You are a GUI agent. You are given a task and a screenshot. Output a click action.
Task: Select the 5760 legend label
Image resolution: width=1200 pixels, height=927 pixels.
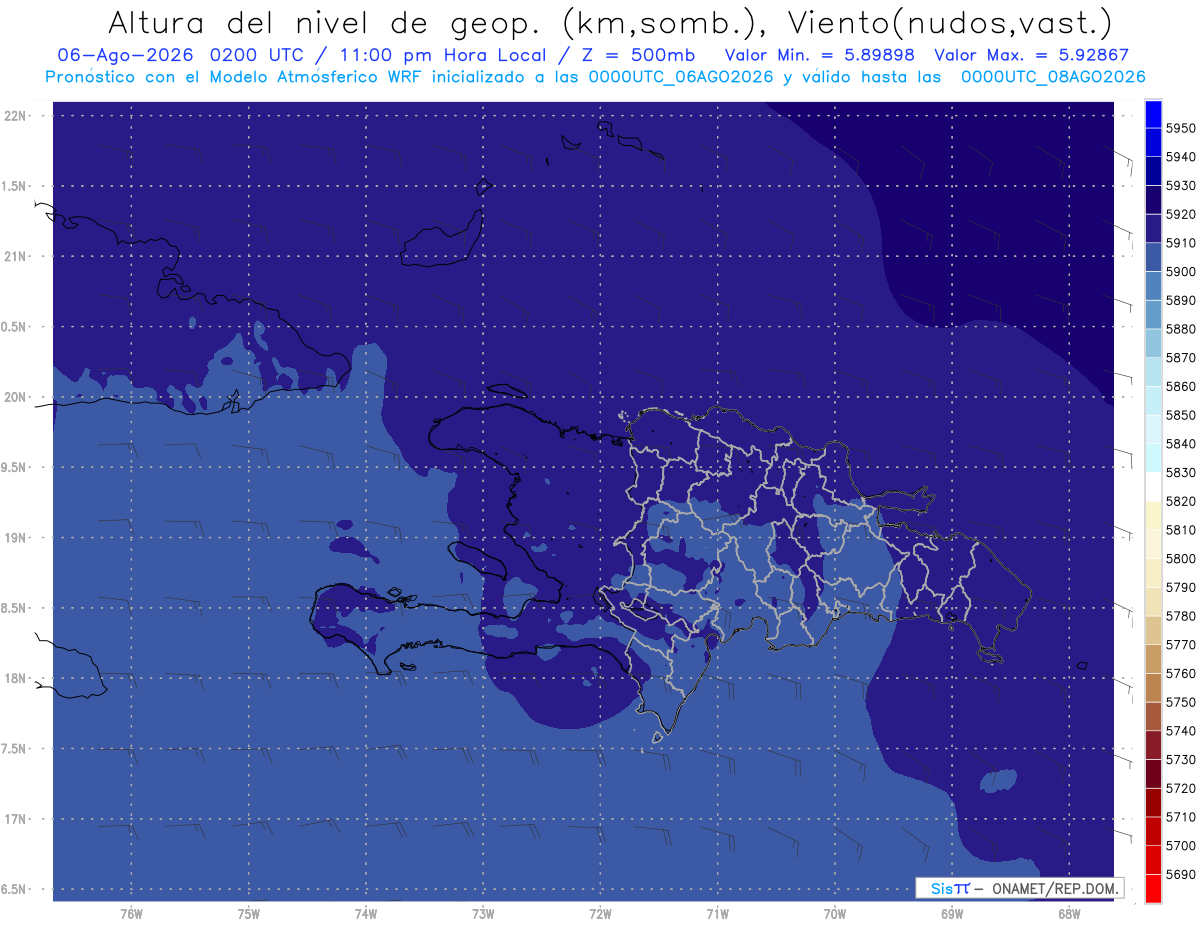(x=1180, y=673)
